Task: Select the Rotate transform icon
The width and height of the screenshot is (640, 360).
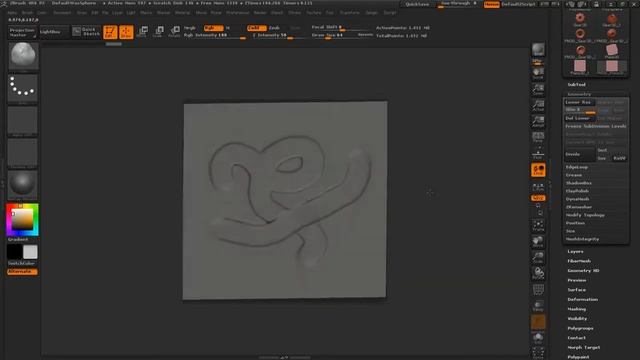Action: click(175, 31)
